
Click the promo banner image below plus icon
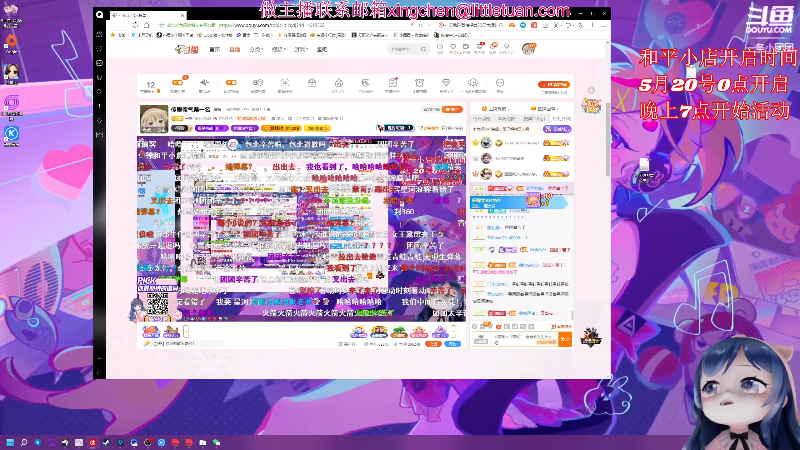[591, 106]
